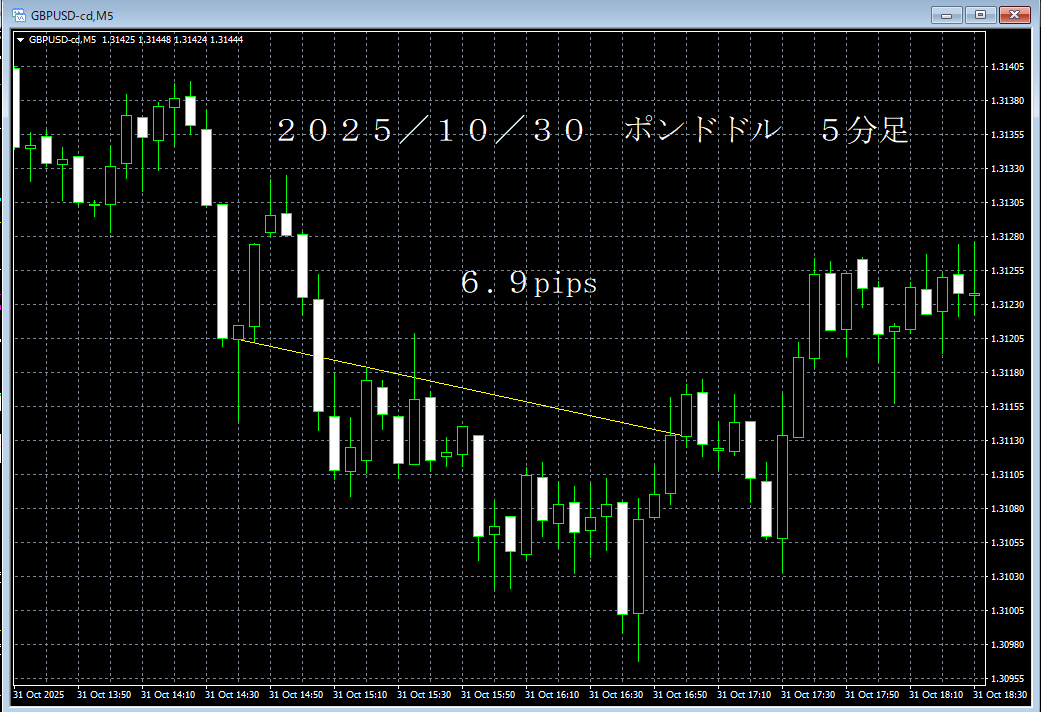
Task: Click time label 31 Oct 18:30
Action: [x=1000, y=695]
